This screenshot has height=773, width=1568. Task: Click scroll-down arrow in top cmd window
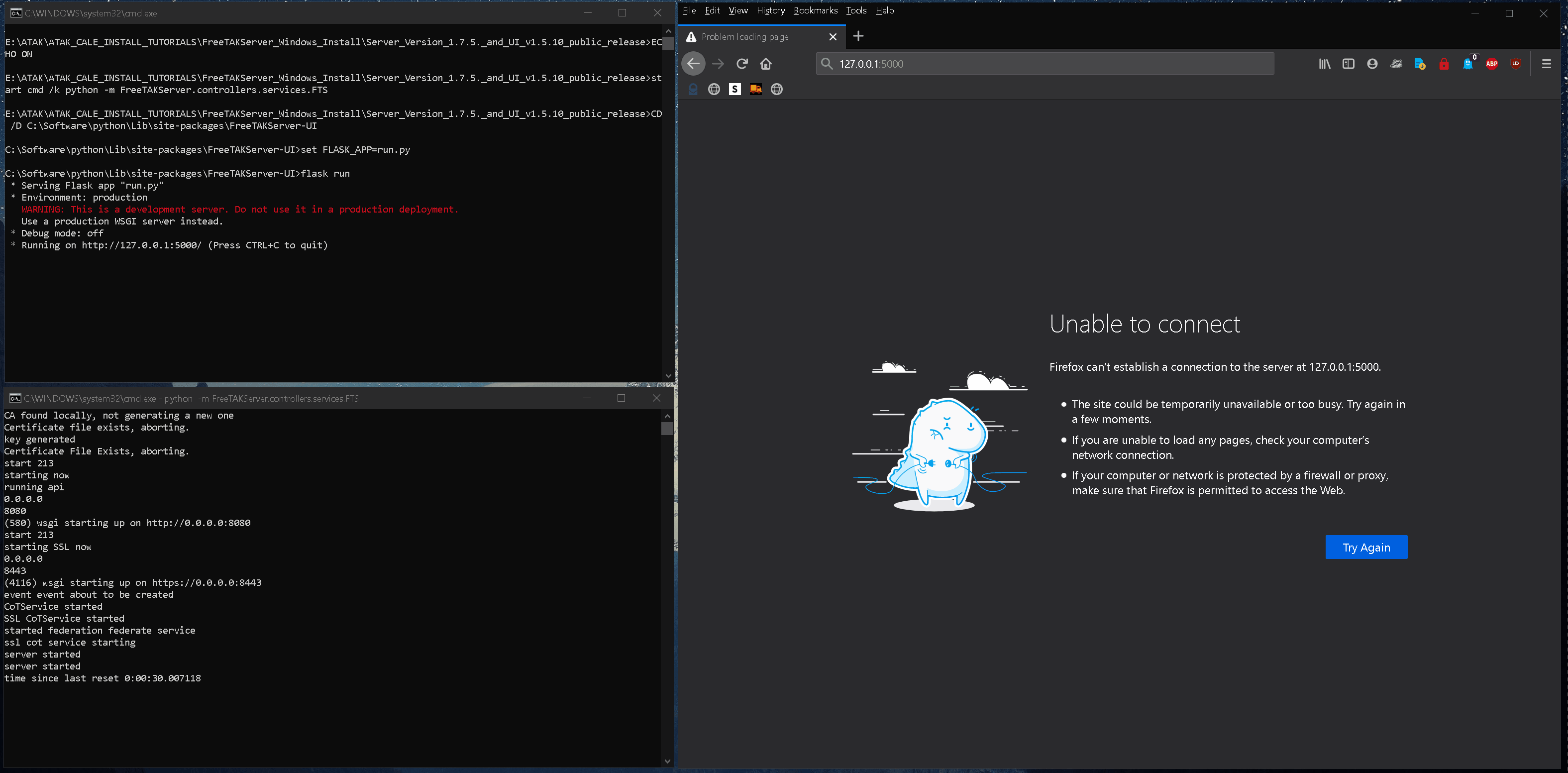click(x=668, y=375)
